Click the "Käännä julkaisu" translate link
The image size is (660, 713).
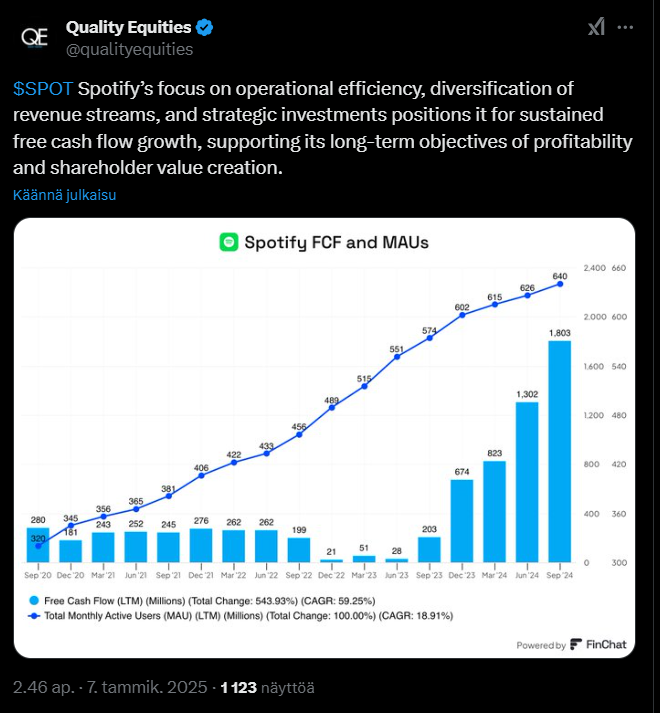tap(65, 195)
